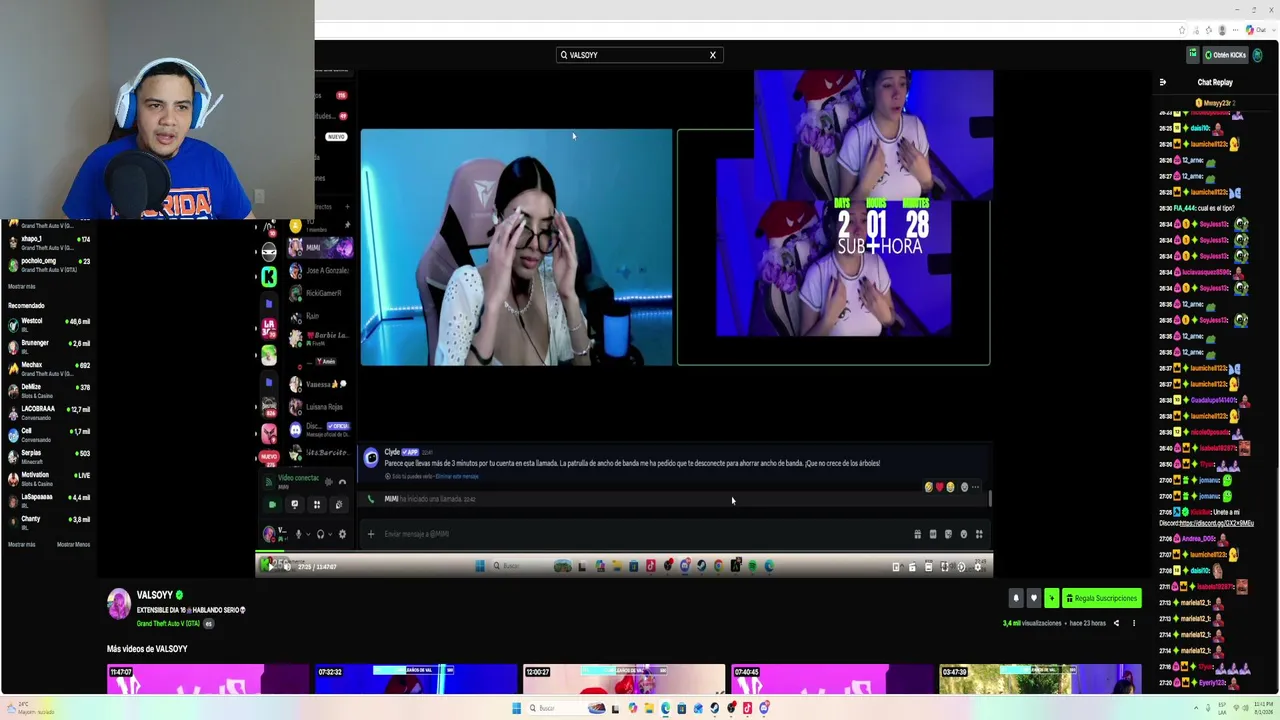Open Motivation channel in sidebar

(49, 477)
